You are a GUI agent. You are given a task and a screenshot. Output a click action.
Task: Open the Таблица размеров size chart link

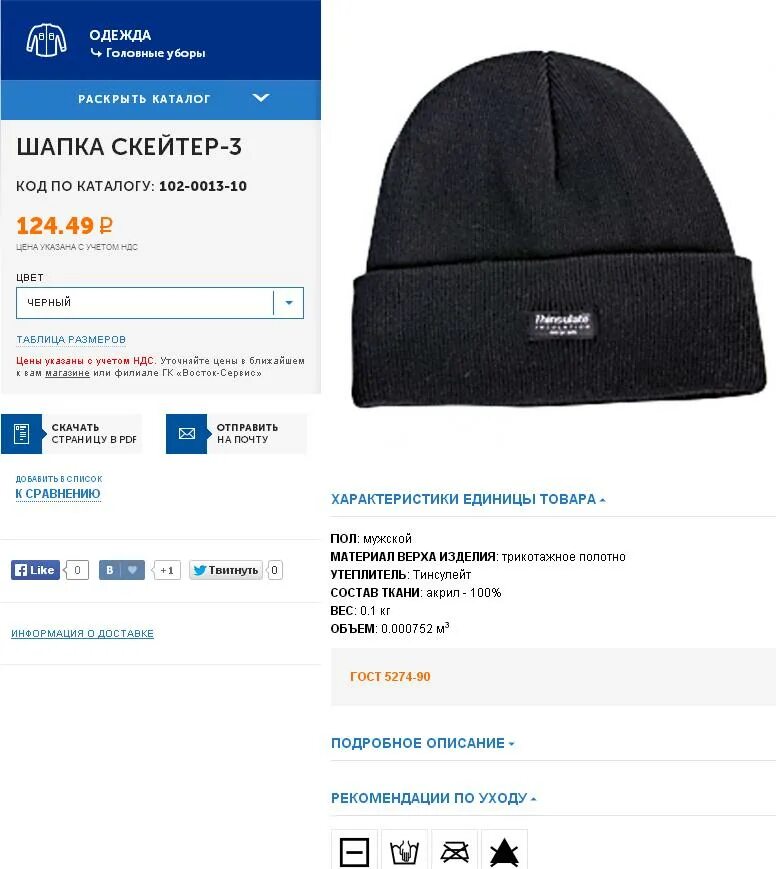[x=71, y=339]
